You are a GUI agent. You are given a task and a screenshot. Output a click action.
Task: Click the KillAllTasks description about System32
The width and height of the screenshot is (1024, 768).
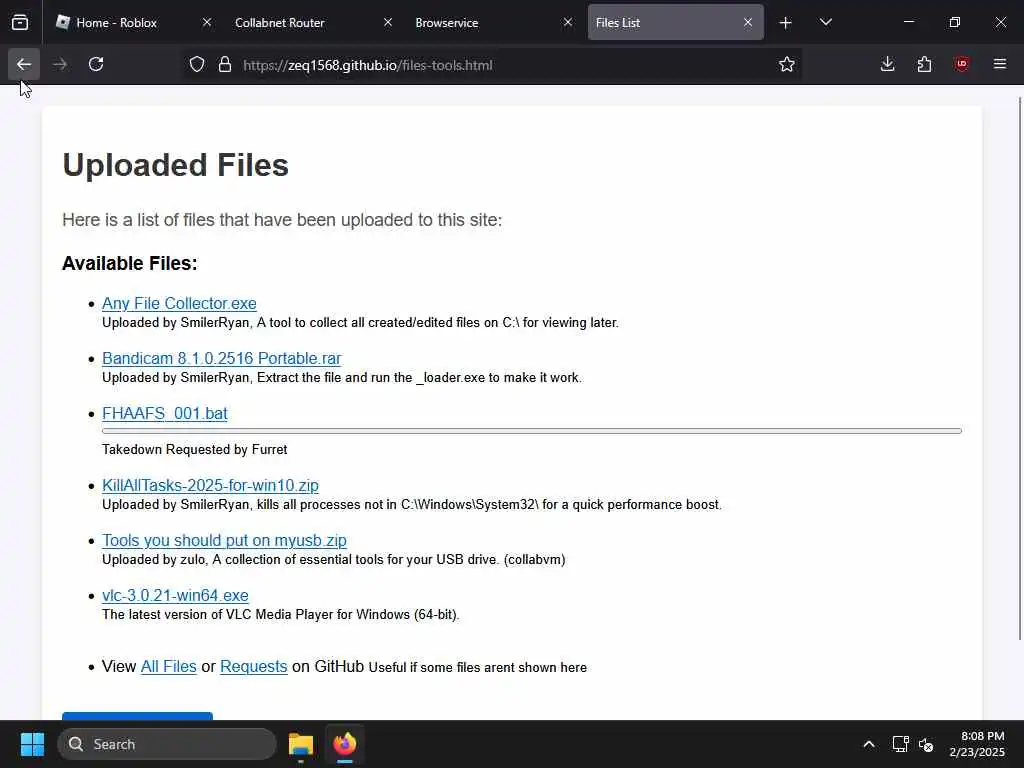click(411, 504)
